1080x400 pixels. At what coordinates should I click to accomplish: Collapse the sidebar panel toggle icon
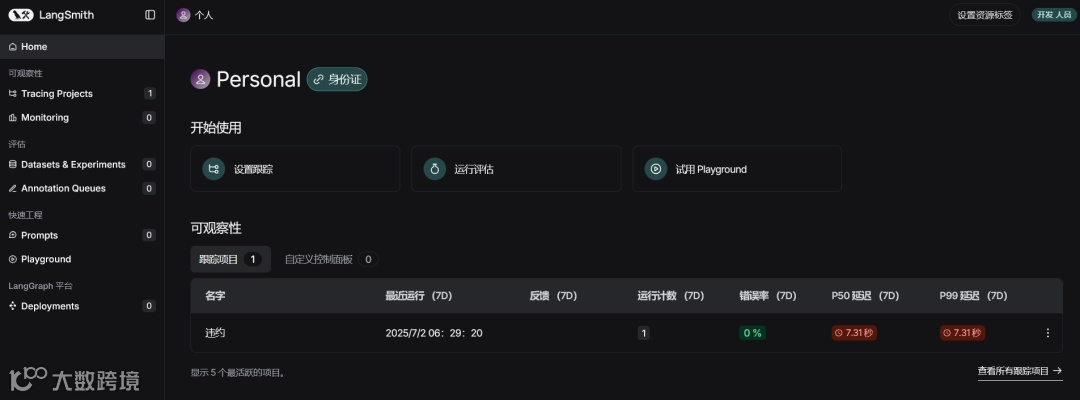(x=150, y=15)
